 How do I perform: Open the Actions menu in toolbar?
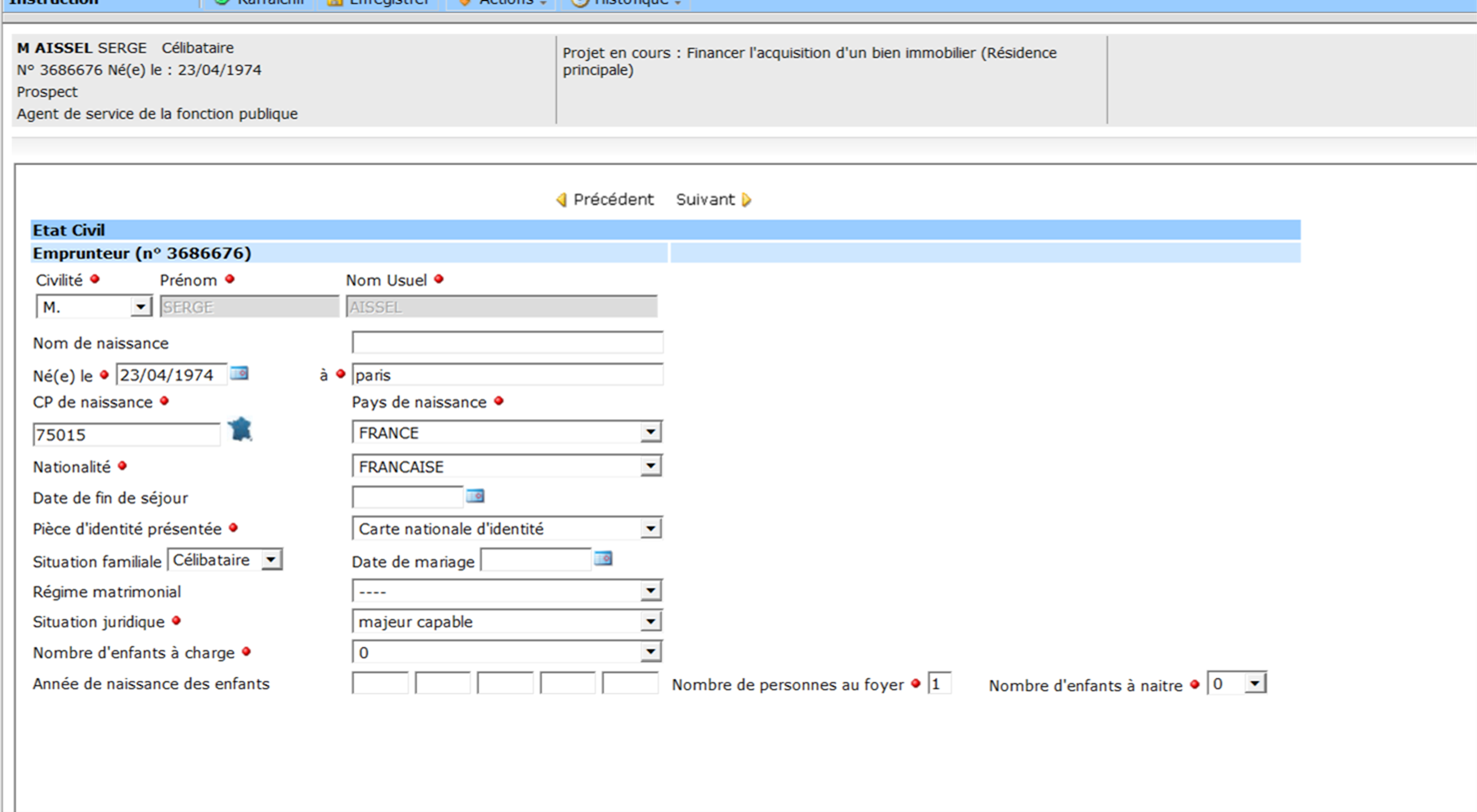(x=501, y=2)
